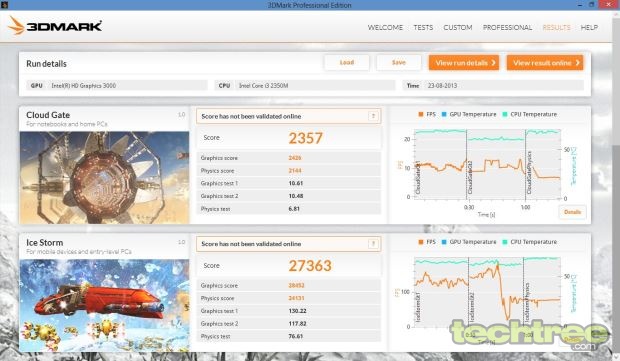Click the Save button

coord(399,62)
